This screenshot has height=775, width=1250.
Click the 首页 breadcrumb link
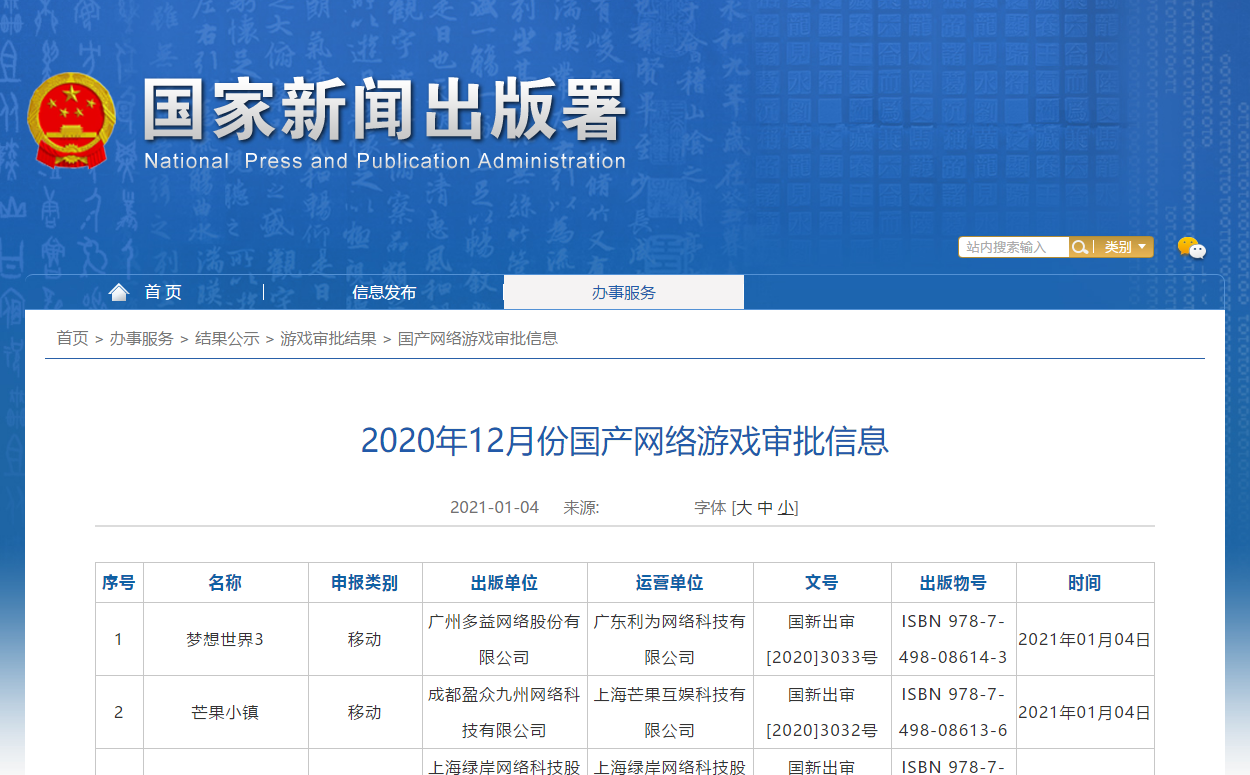click(72, 338)
